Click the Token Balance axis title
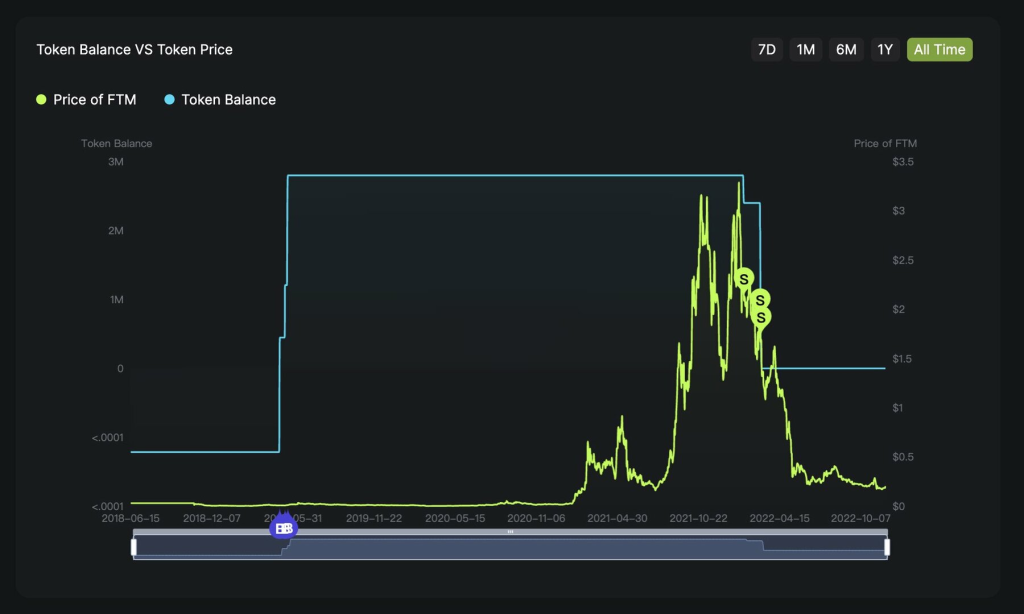 tap(116, 144)
